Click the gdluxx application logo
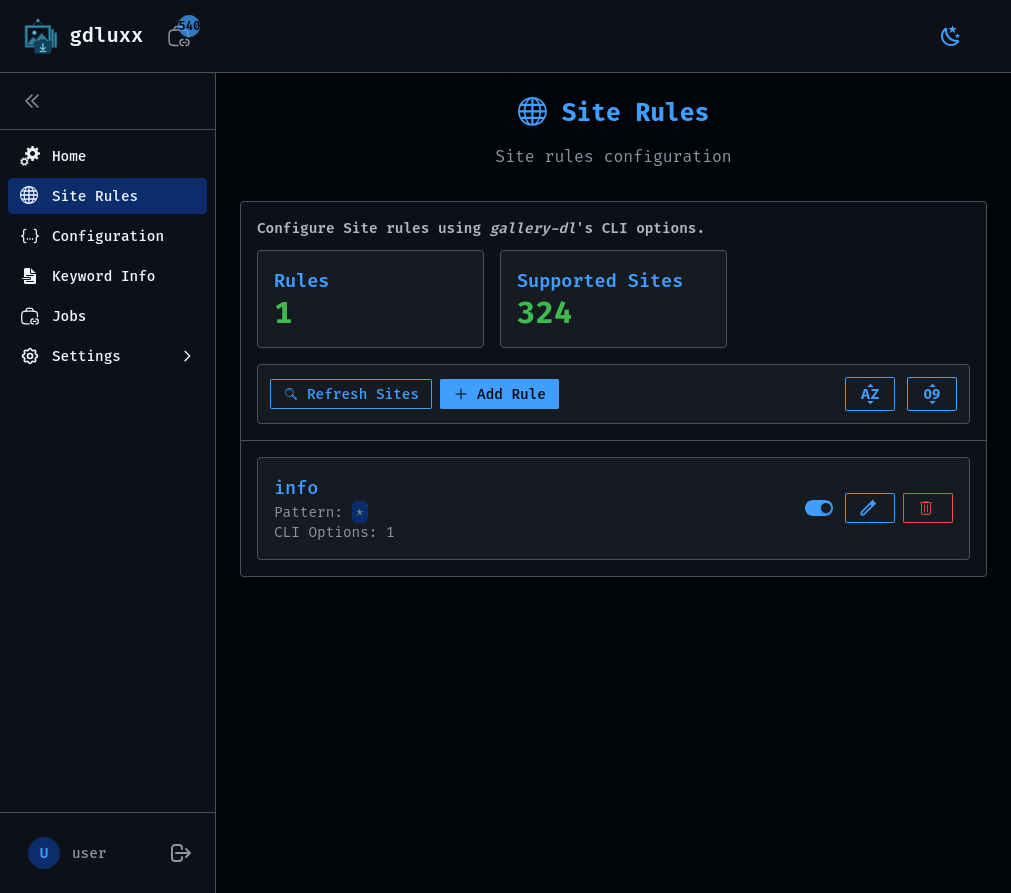The height and width of the screenshot is (893, 1011). (x=41, y=35)
